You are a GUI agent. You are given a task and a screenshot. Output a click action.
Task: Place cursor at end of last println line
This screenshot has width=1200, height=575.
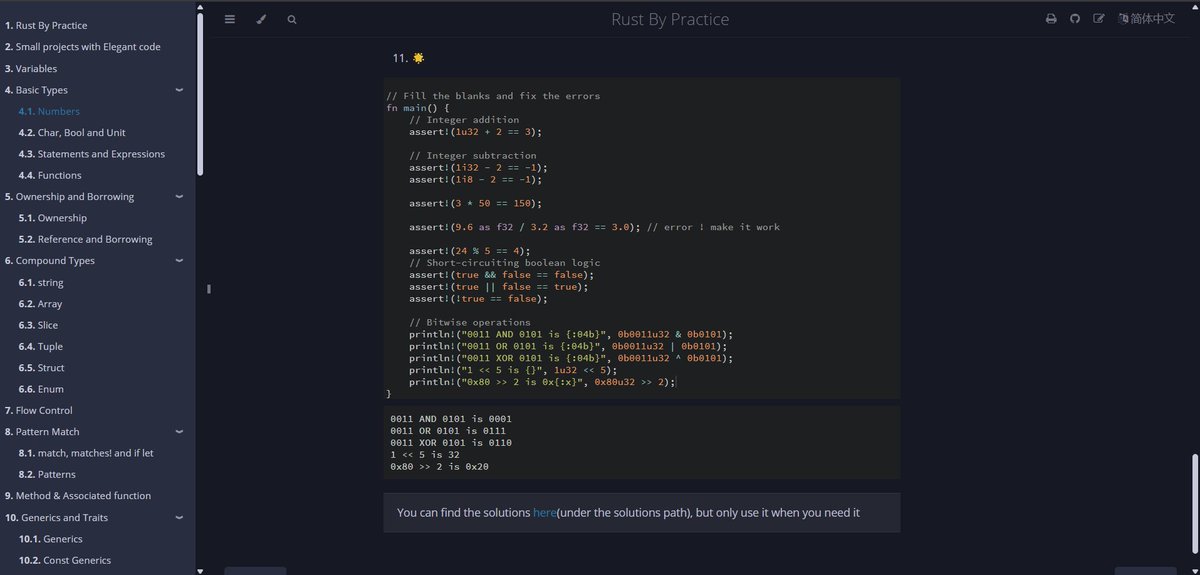coord(677,382)
